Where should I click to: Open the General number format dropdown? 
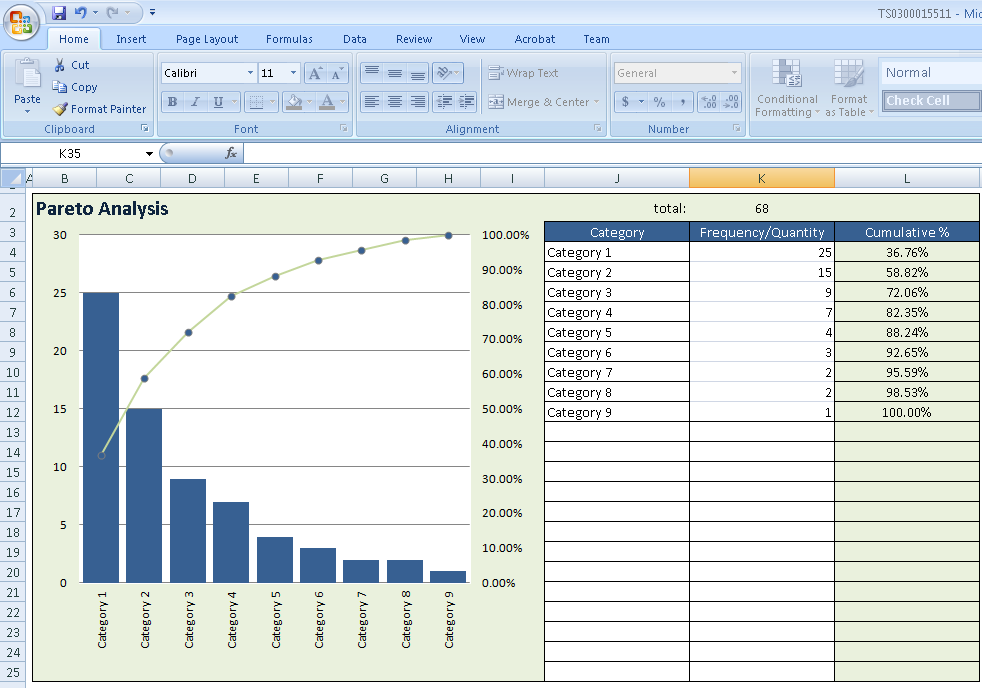pos(734,73)
